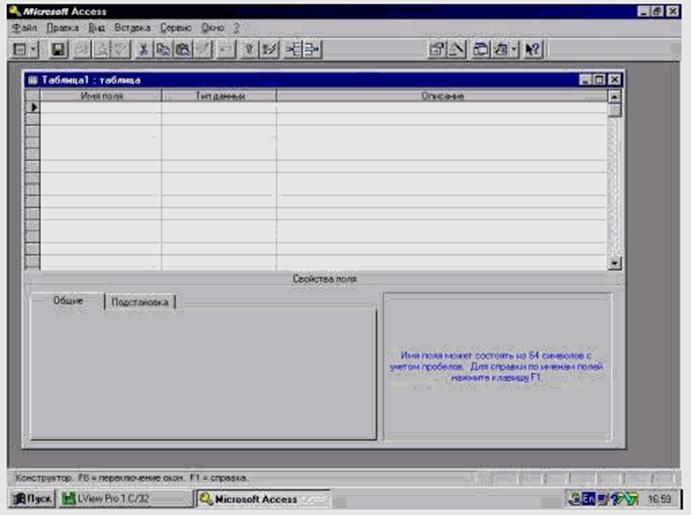Click the table grid scroll up arrow
The height and width of the screenshot is (515, 691).
pyautogui.click(x=614, y=96)
